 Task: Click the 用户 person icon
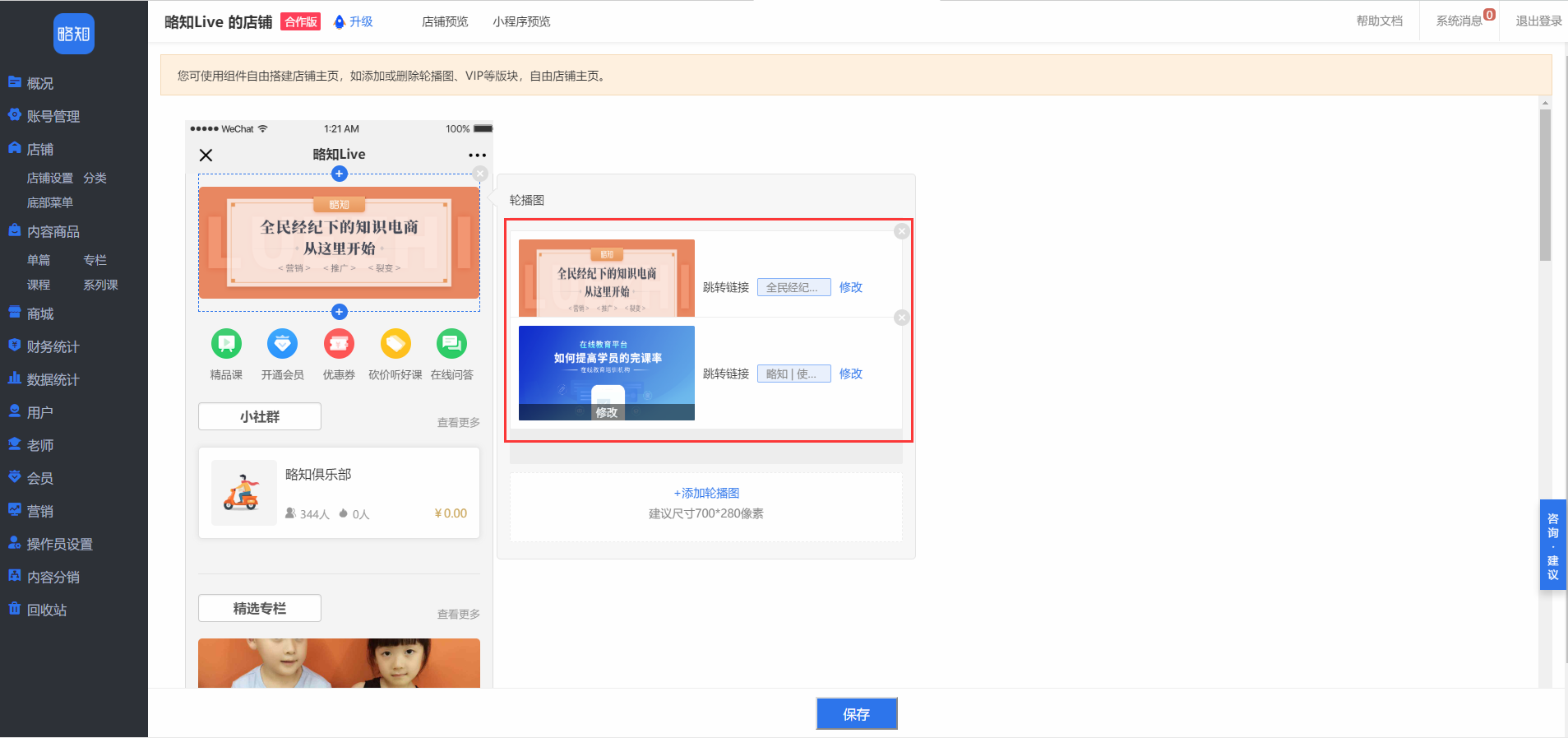click(14, 411)
